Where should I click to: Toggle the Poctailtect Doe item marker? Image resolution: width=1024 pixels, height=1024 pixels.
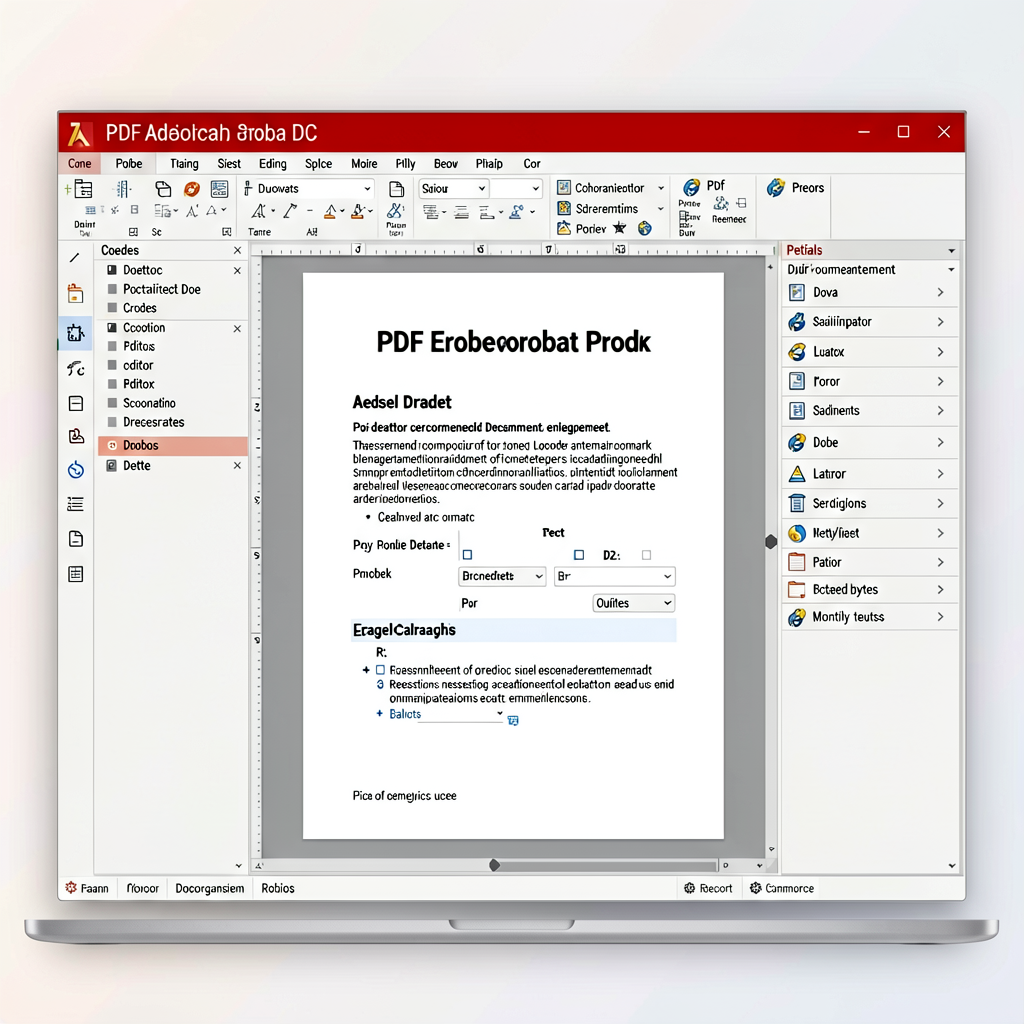pos(112,289)
